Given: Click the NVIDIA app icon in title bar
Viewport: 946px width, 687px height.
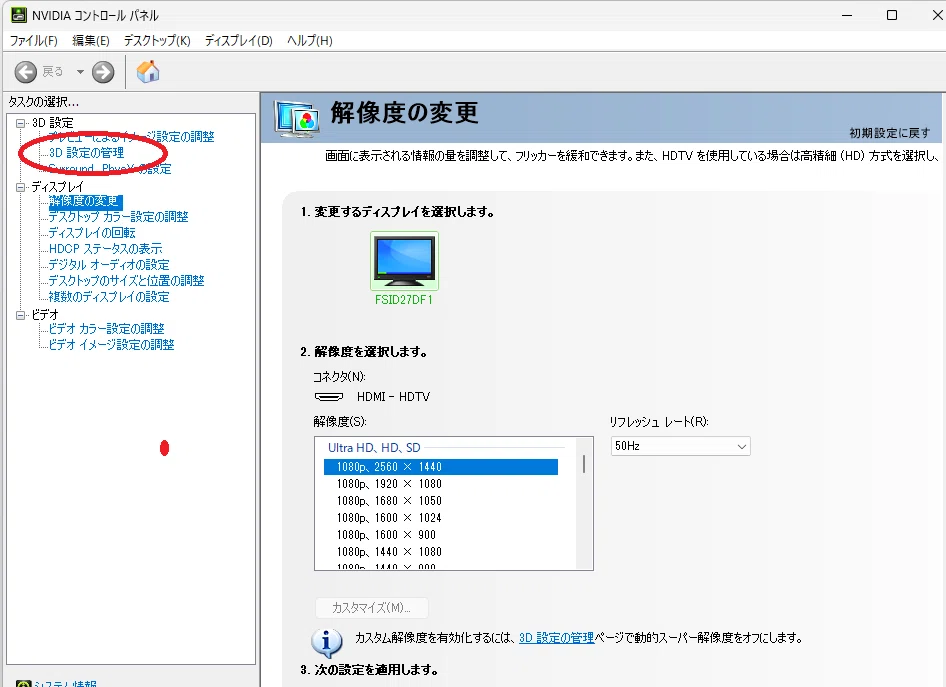Looking at the screenshot, I should [19, 15].
